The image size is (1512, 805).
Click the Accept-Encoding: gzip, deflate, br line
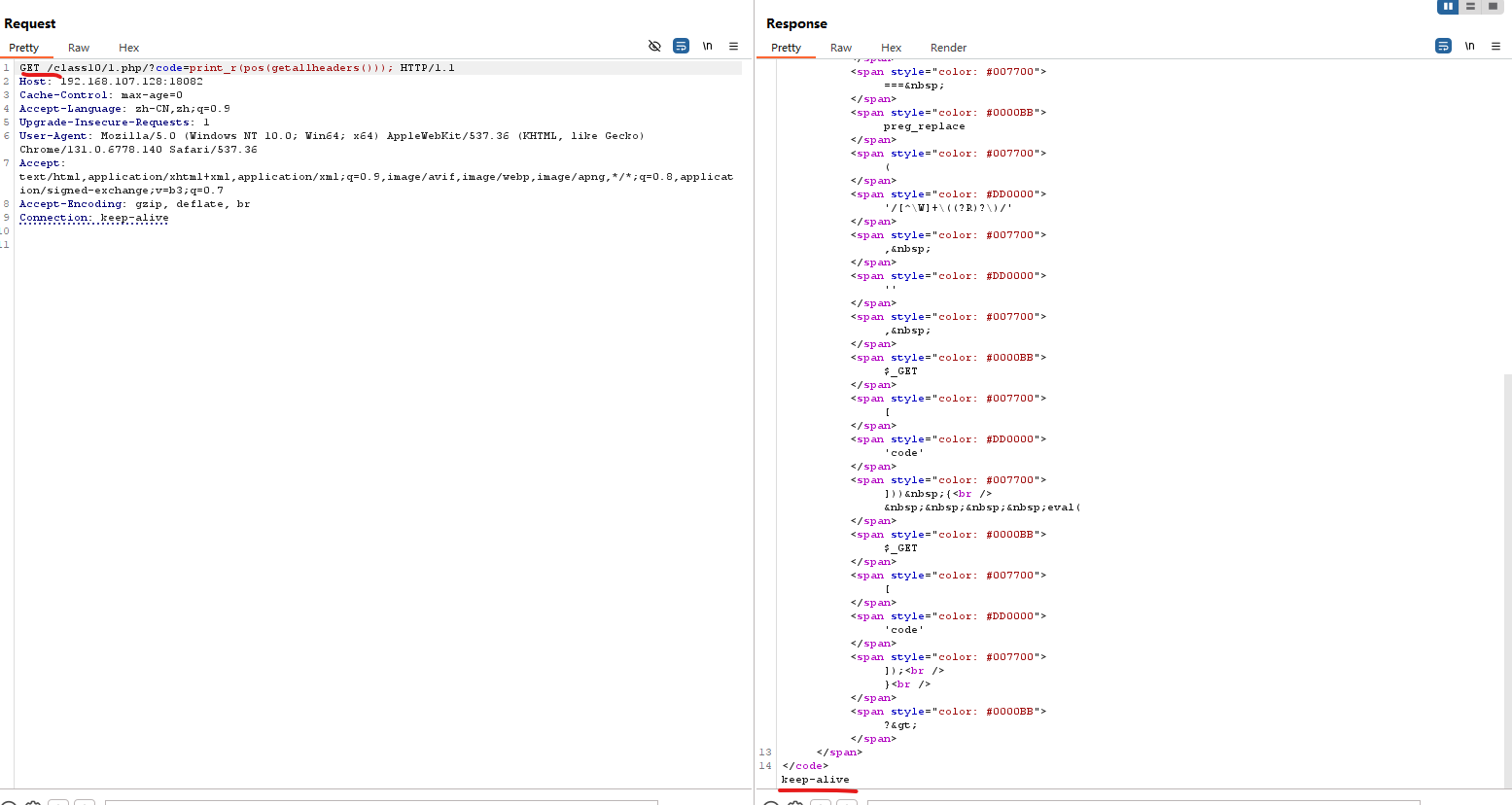pos(135,204)
